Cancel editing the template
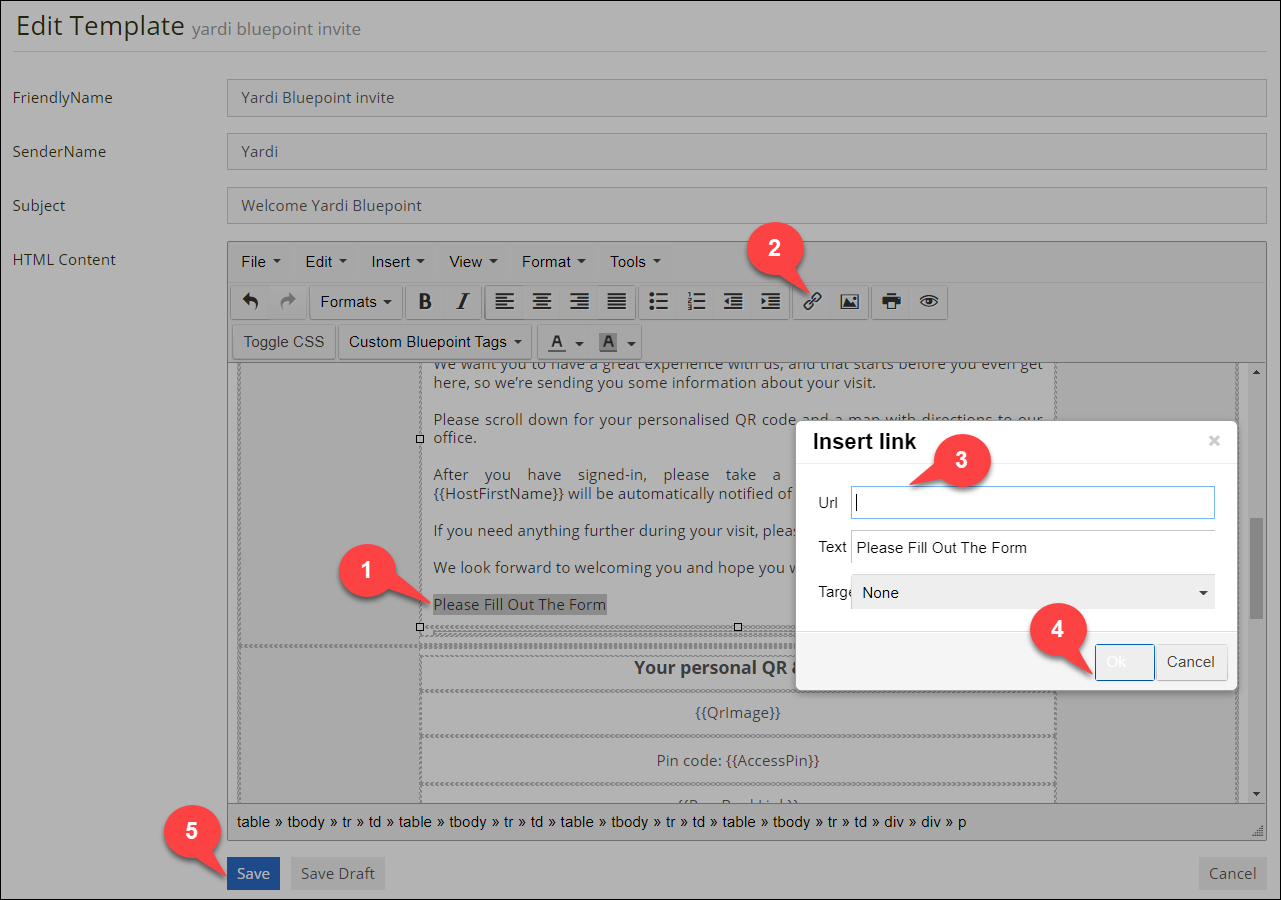The width and height of the screenshot is (1281, 900). pyautogui.click(x=1233, y=873)
